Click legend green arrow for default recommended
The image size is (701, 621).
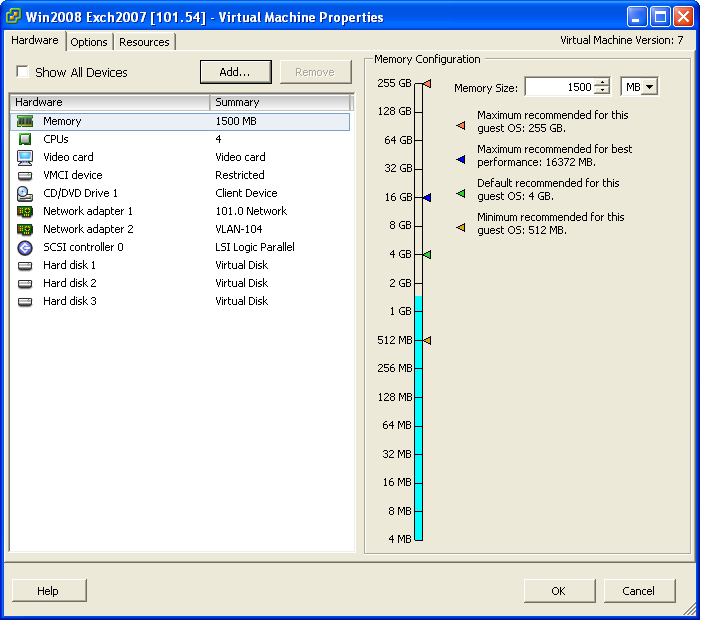click(460, 194)
